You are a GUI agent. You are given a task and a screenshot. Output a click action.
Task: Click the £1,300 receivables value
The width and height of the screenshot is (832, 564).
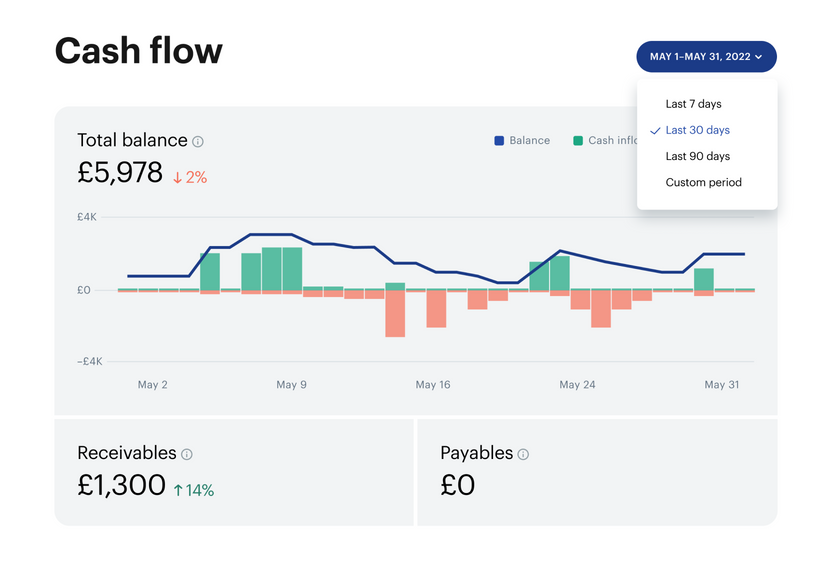pos(122,485)
